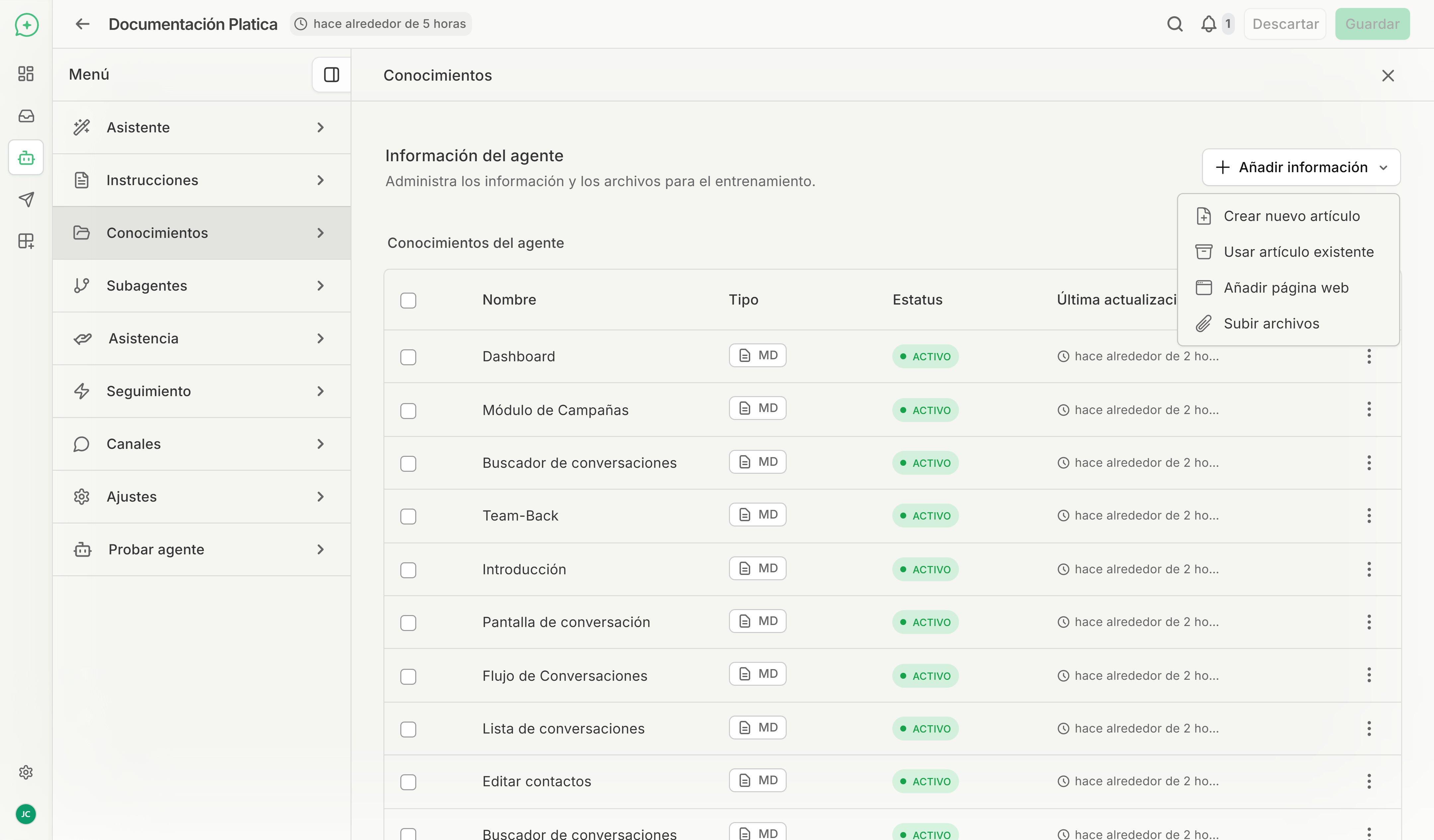This screenshot has width=1434, height=840.
Task: Select all articles using the header checkbox
Action: 409,300
